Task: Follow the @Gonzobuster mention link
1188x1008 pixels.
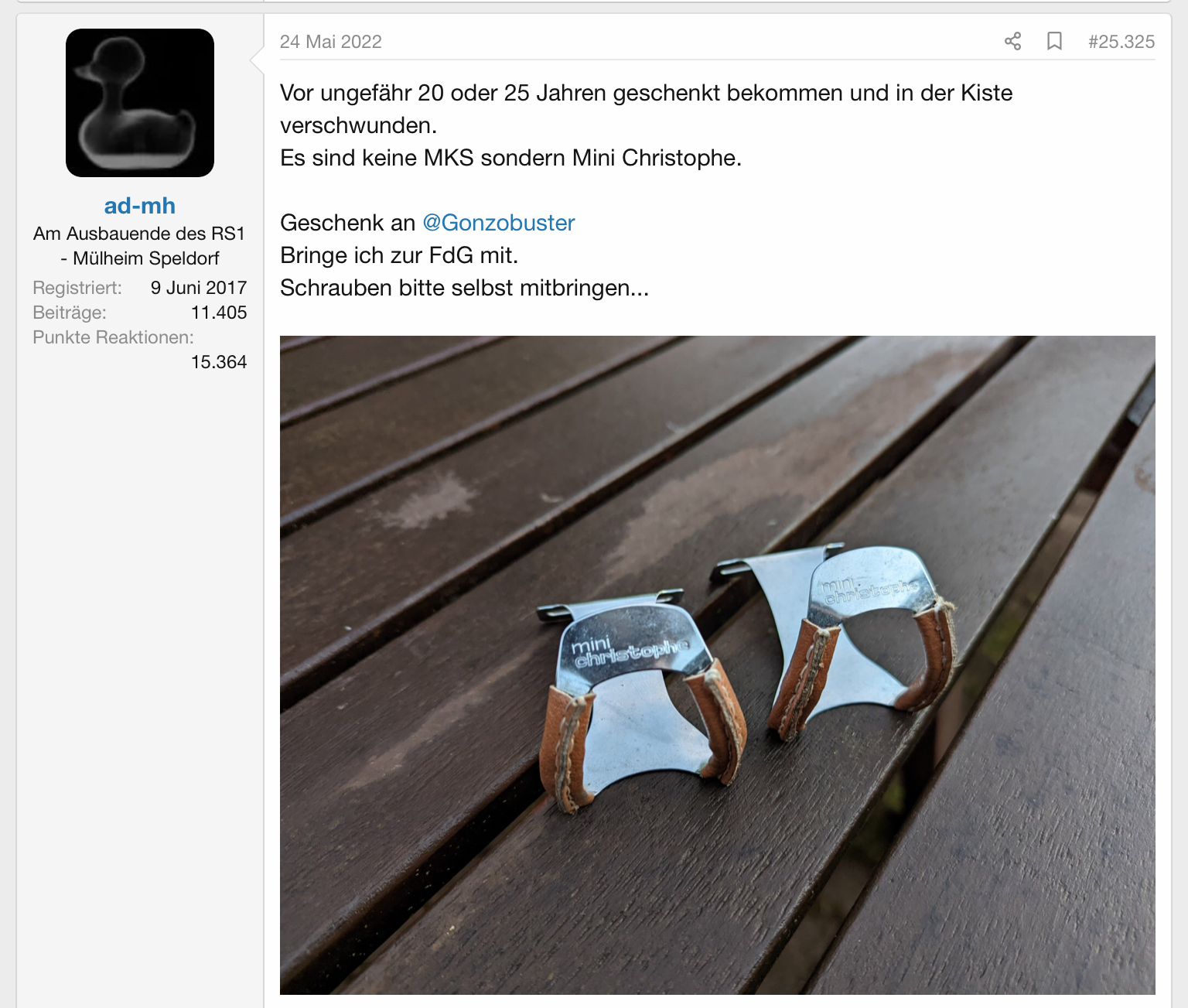Action: click(x=498, y=223)
